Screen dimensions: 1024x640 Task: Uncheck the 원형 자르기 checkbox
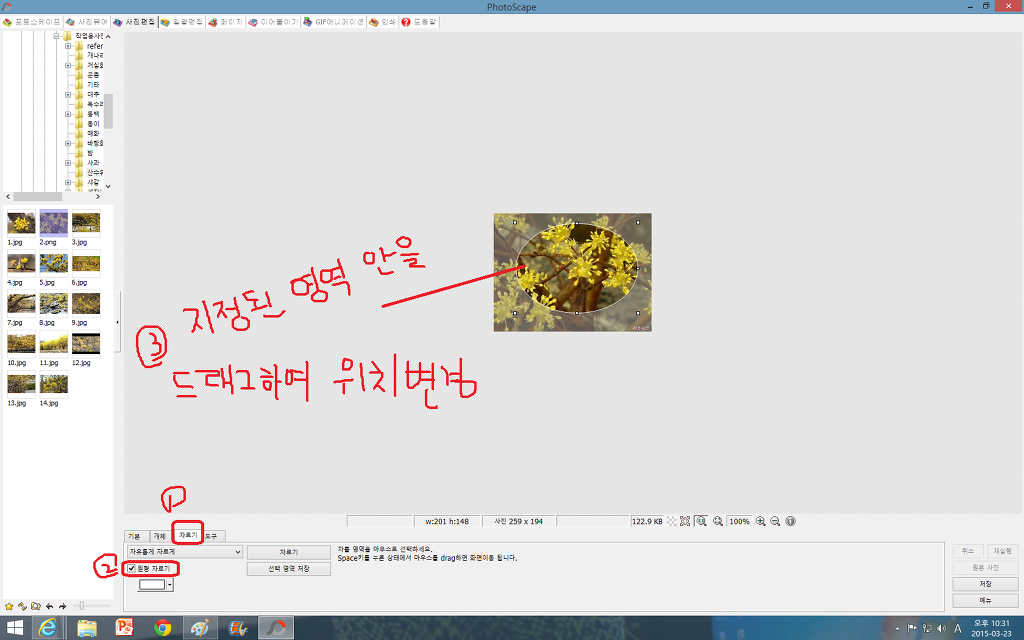click(132, 568)
